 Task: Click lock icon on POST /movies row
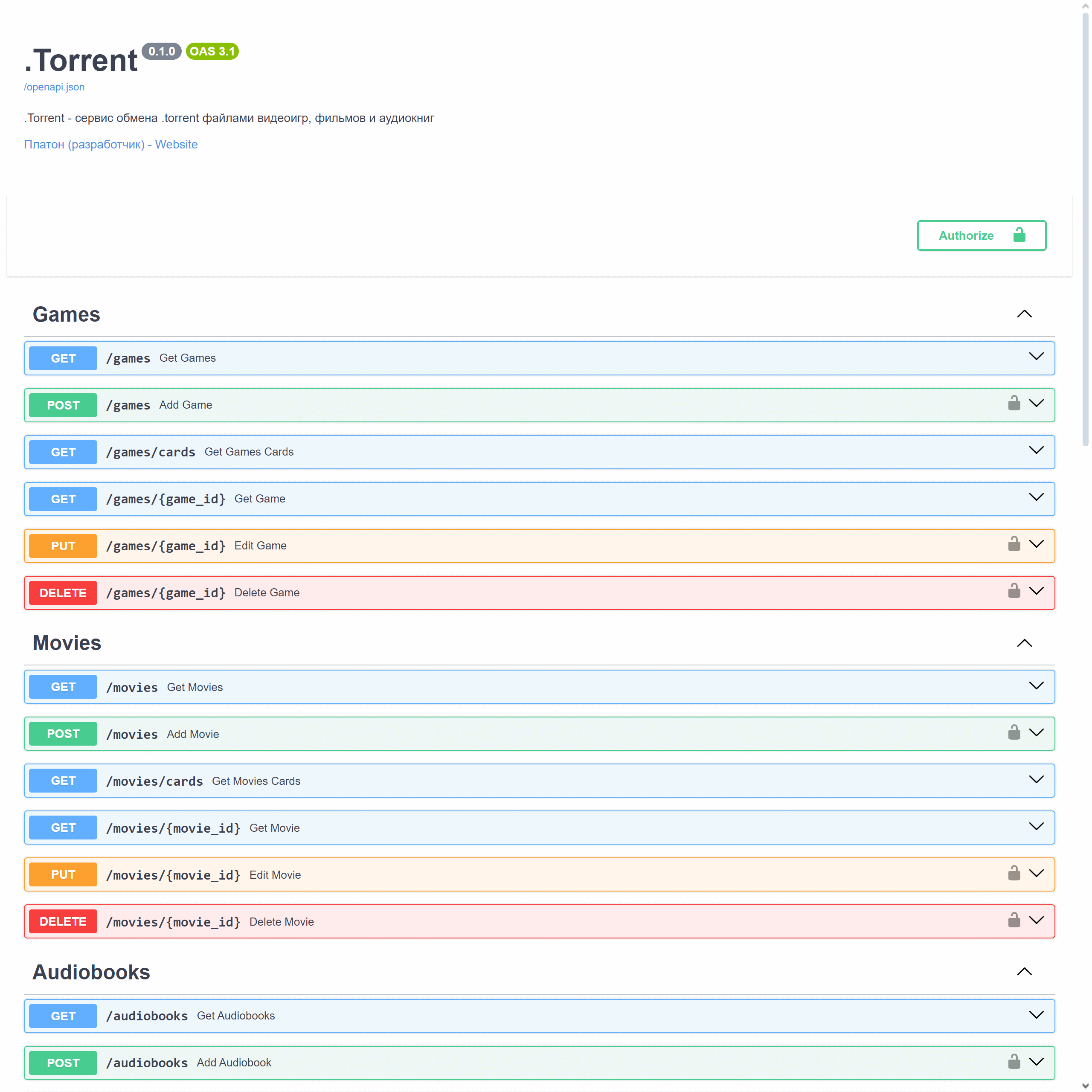pos(1014,732)
